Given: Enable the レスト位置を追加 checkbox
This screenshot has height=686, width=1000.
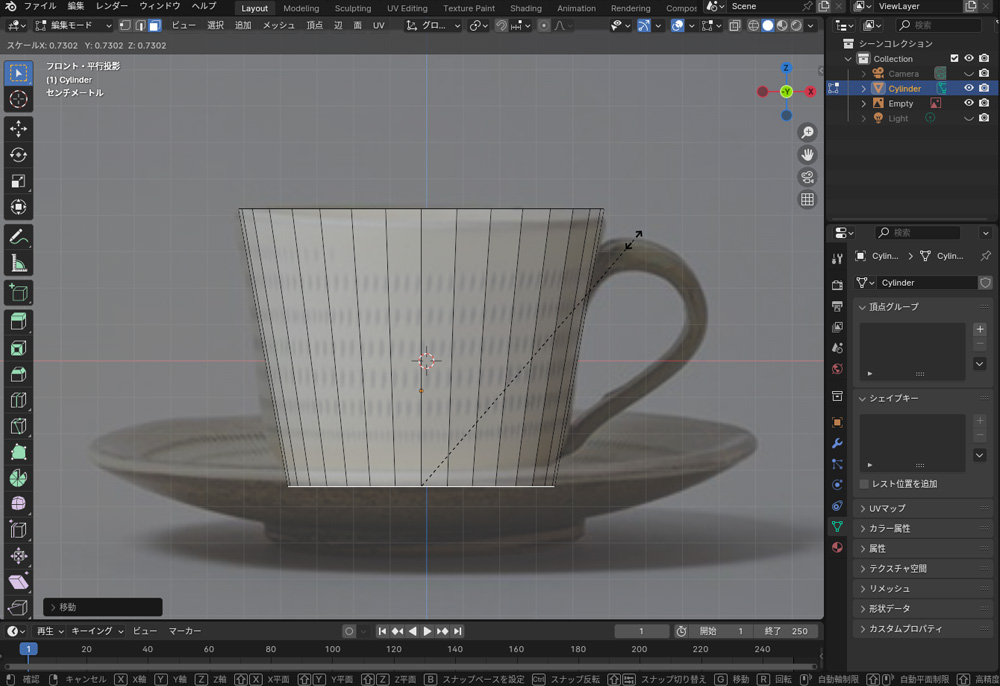Looking at the screenshot, I should 865,484.
